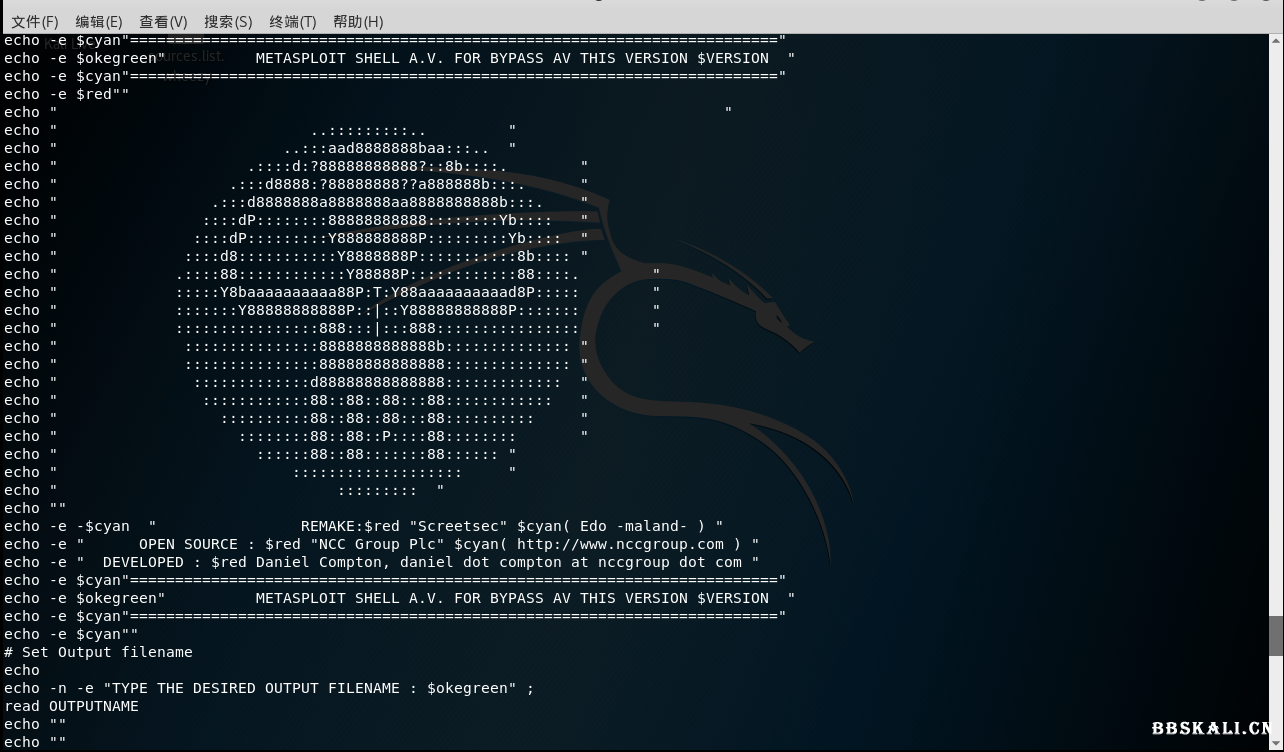The width and height of the screenshot is (1284, 752).
Task: Open the 查看(V) menu
Action: (163, 21)
